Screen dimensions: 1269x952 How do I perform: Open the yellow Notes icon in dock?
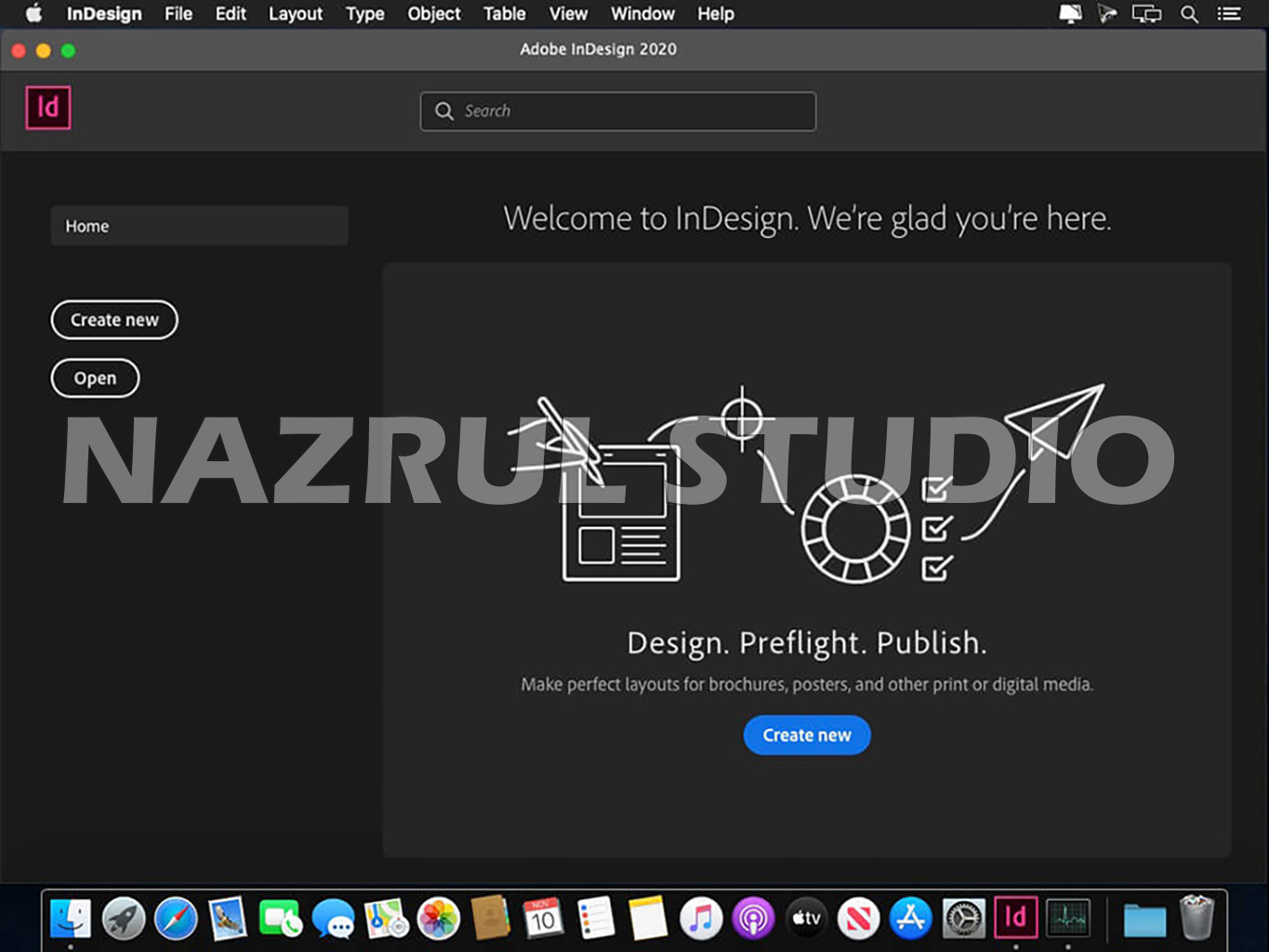pos(648,919)
